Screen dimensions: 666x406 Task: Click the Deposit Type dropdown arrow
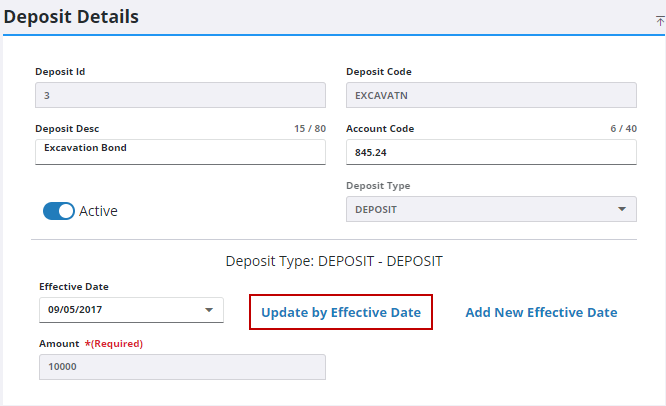point(622,209)
